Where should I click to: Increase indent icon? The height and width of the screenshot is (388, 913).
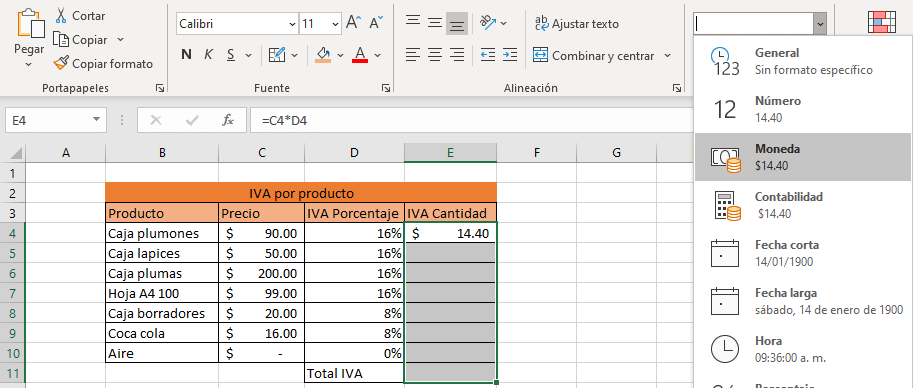[510, 55]
